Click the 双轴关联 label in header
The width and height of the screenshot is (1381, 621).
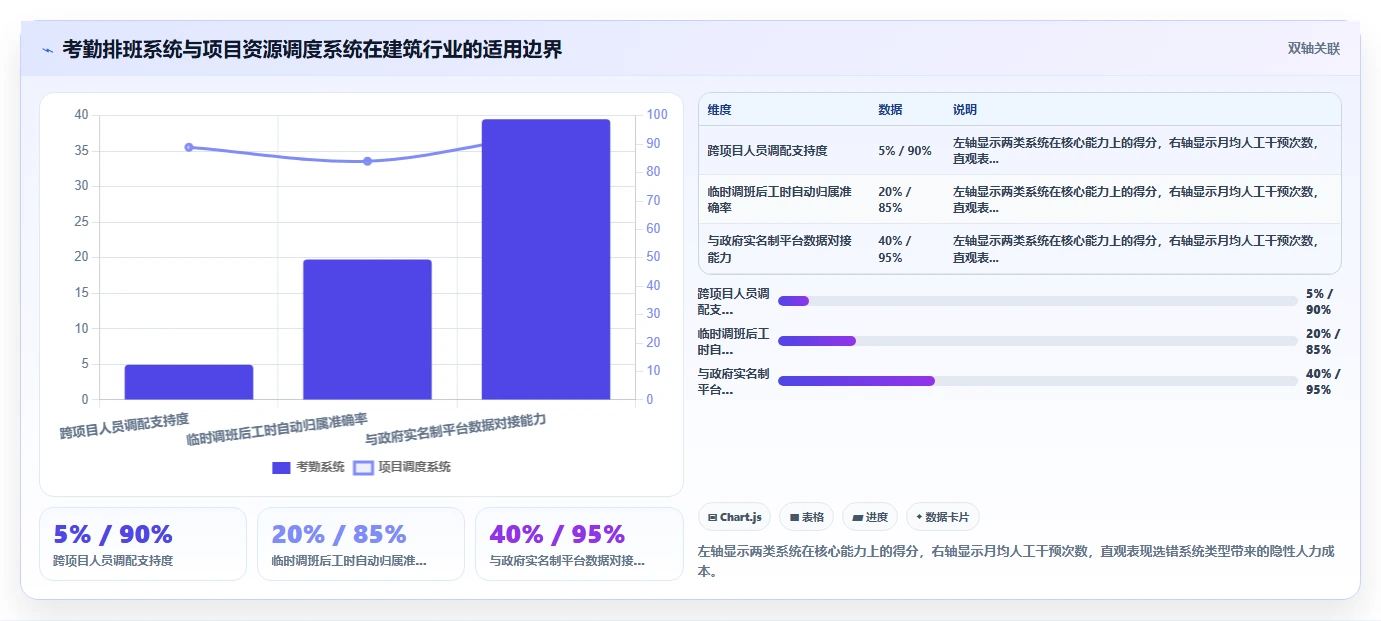1313,49
